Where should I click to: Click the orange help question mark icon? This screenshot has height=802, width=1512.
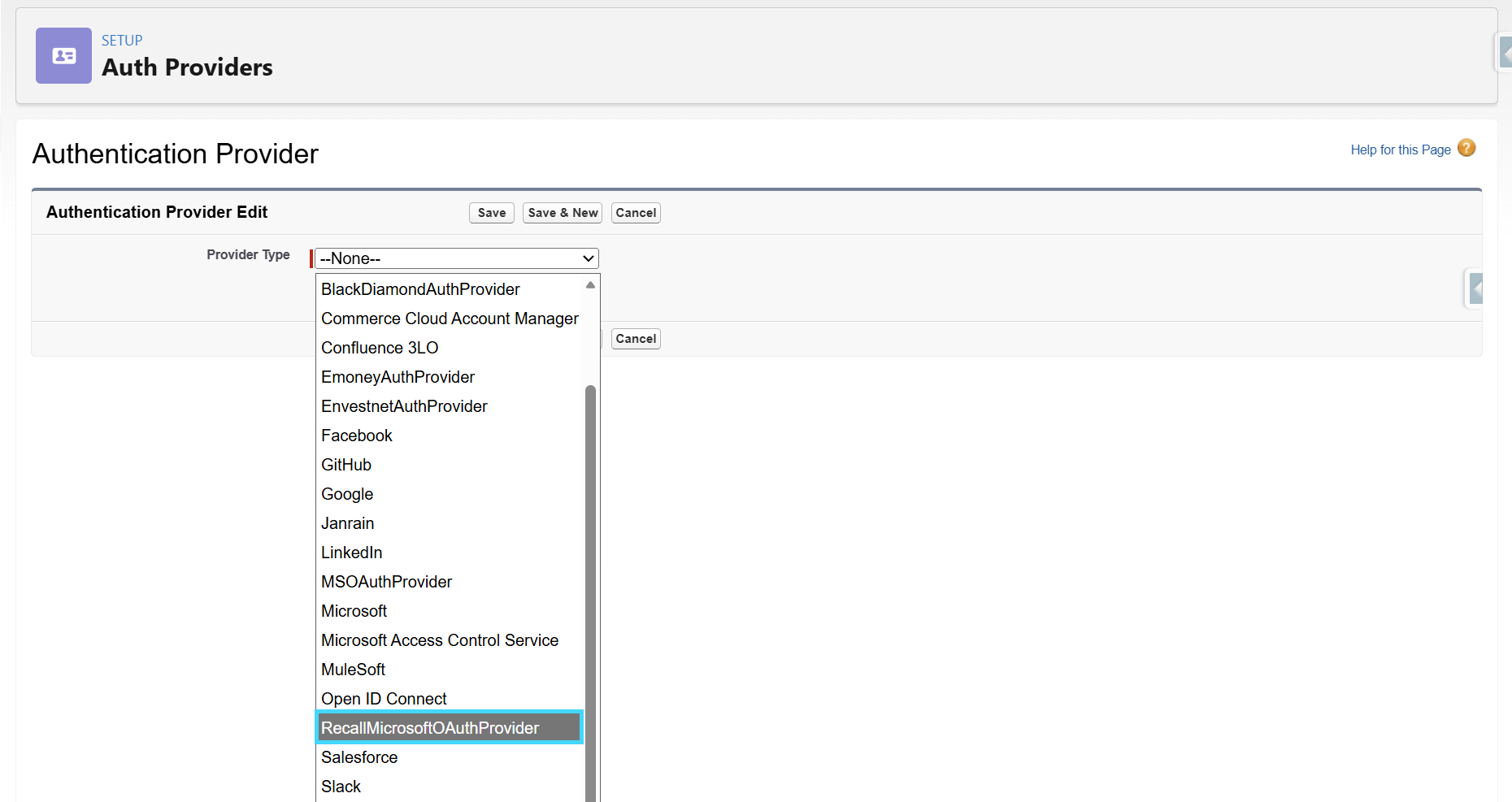(x=1466, y=148)
